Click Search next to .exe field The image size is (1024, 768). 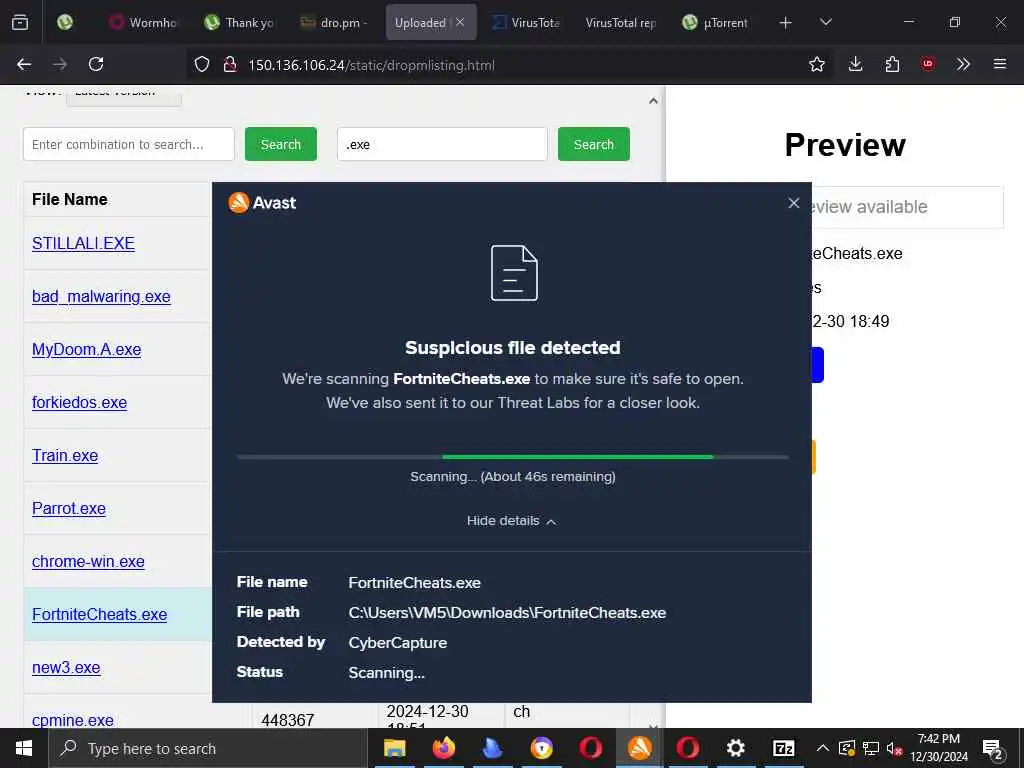point(594,144)
